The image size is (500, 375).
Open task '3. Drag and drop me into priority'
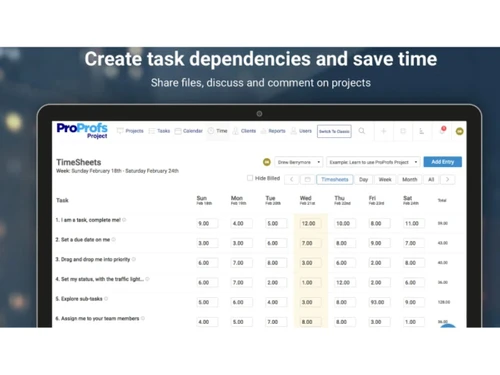coord(93,259)
